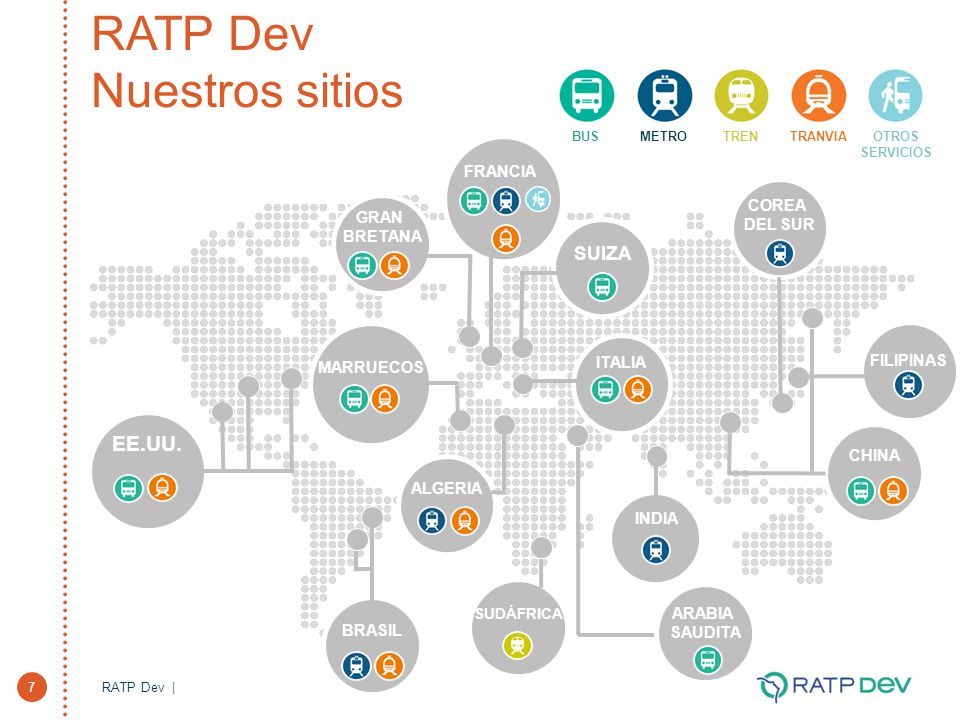Click the EE.UU. label

tap(147, 444)
